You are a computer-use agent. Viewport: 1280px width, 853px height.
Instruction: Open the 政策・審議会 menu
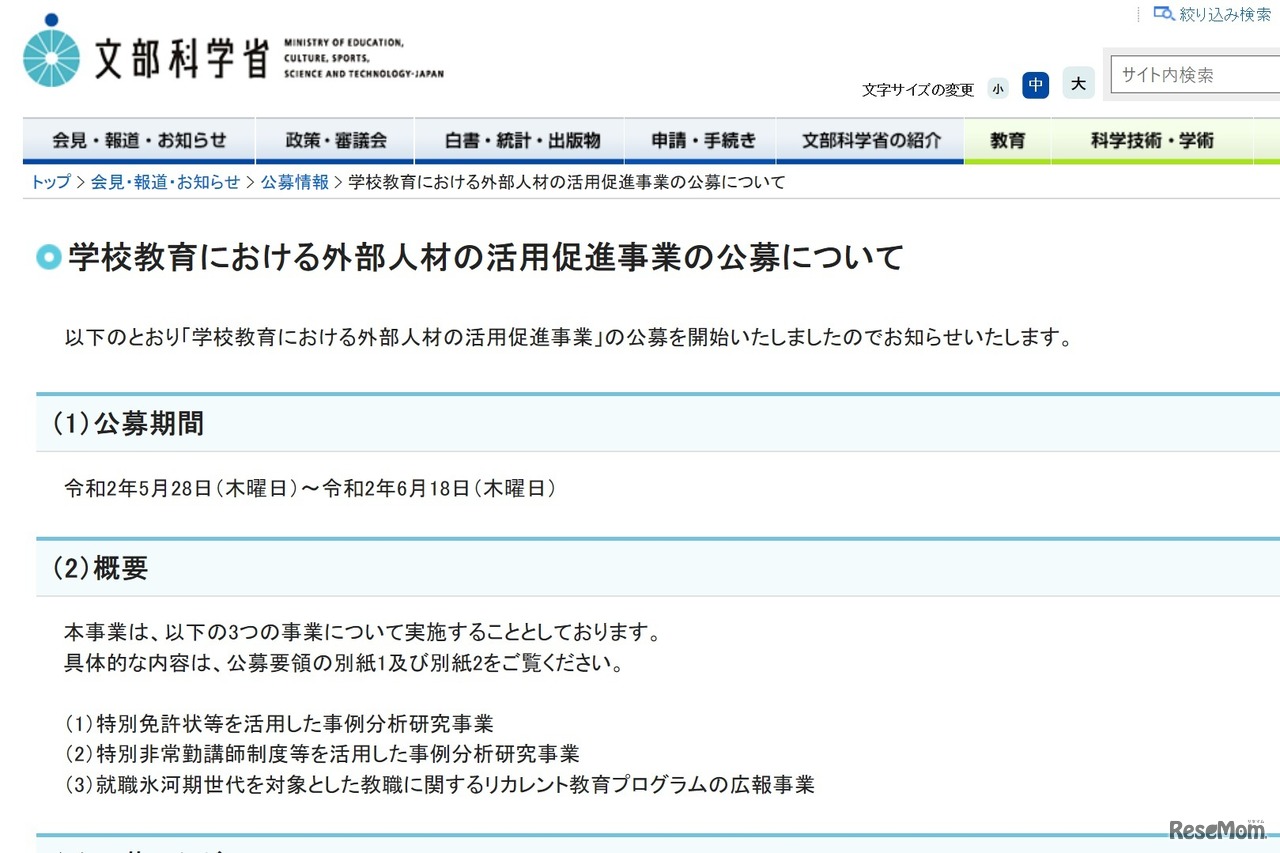[335, 140]
